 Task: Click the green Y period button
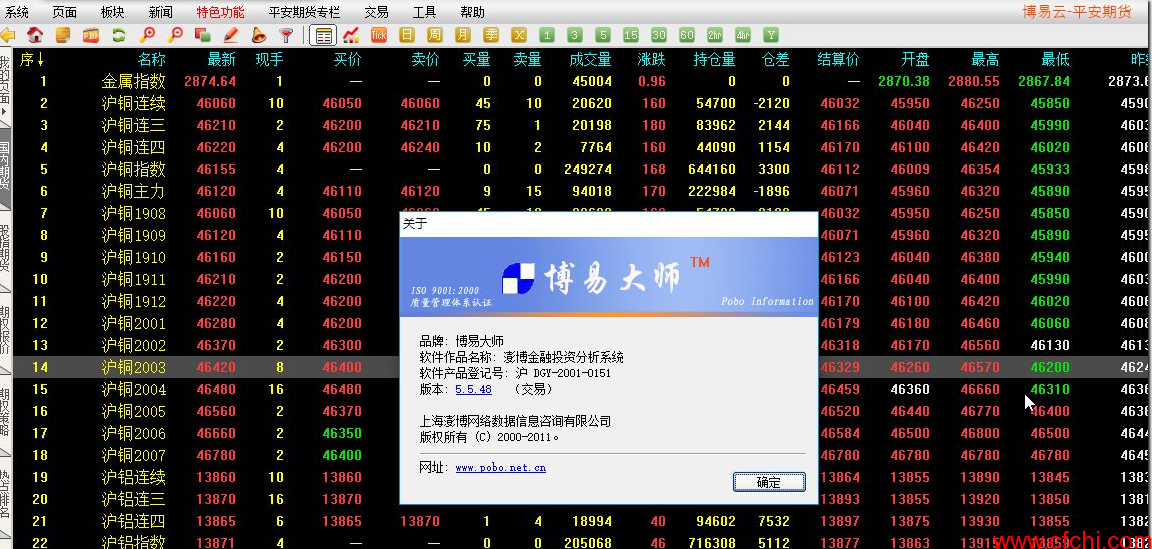click(770, 35)
